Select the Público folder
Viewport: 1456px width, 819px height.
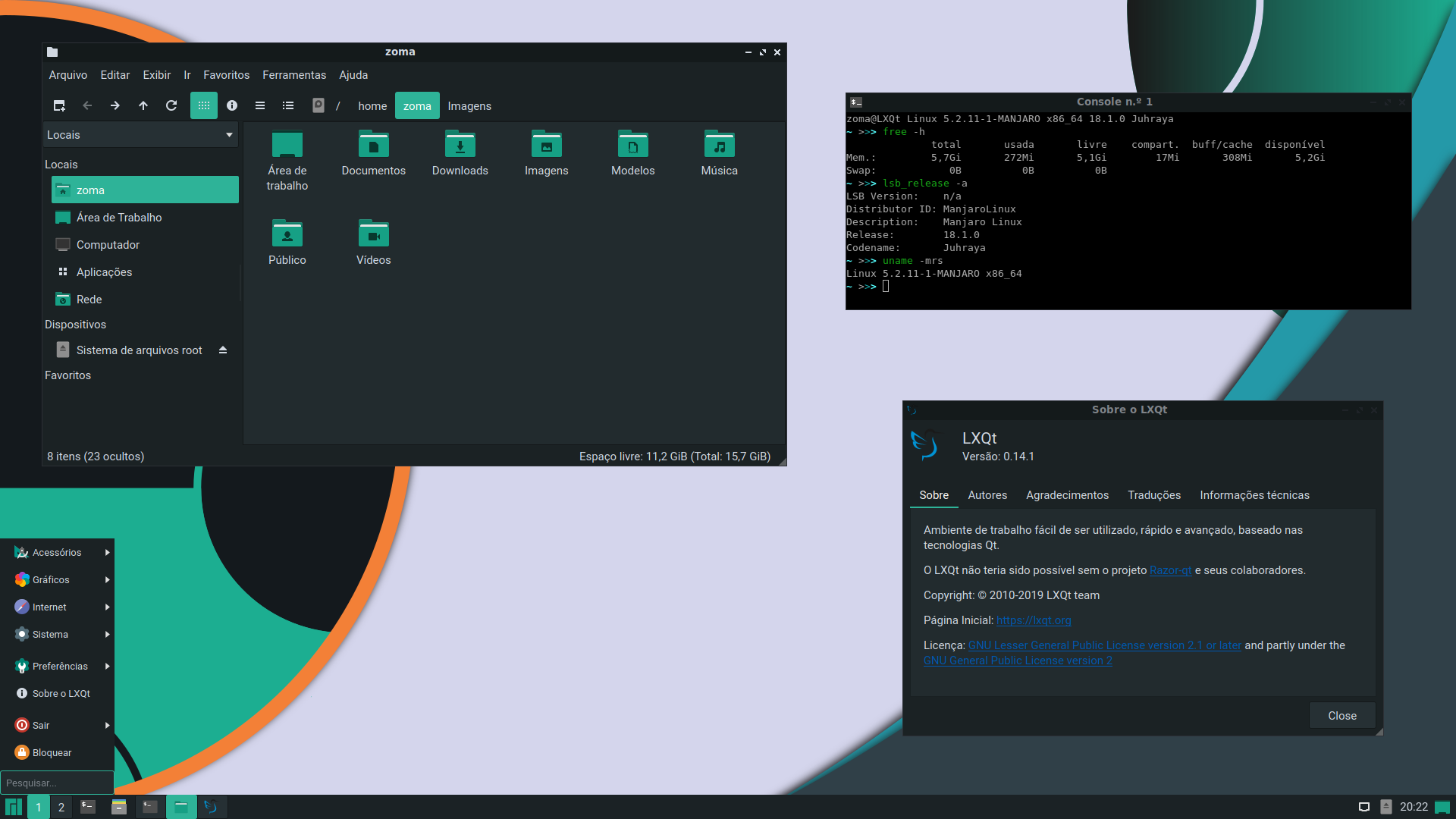[x=287, y=243]
